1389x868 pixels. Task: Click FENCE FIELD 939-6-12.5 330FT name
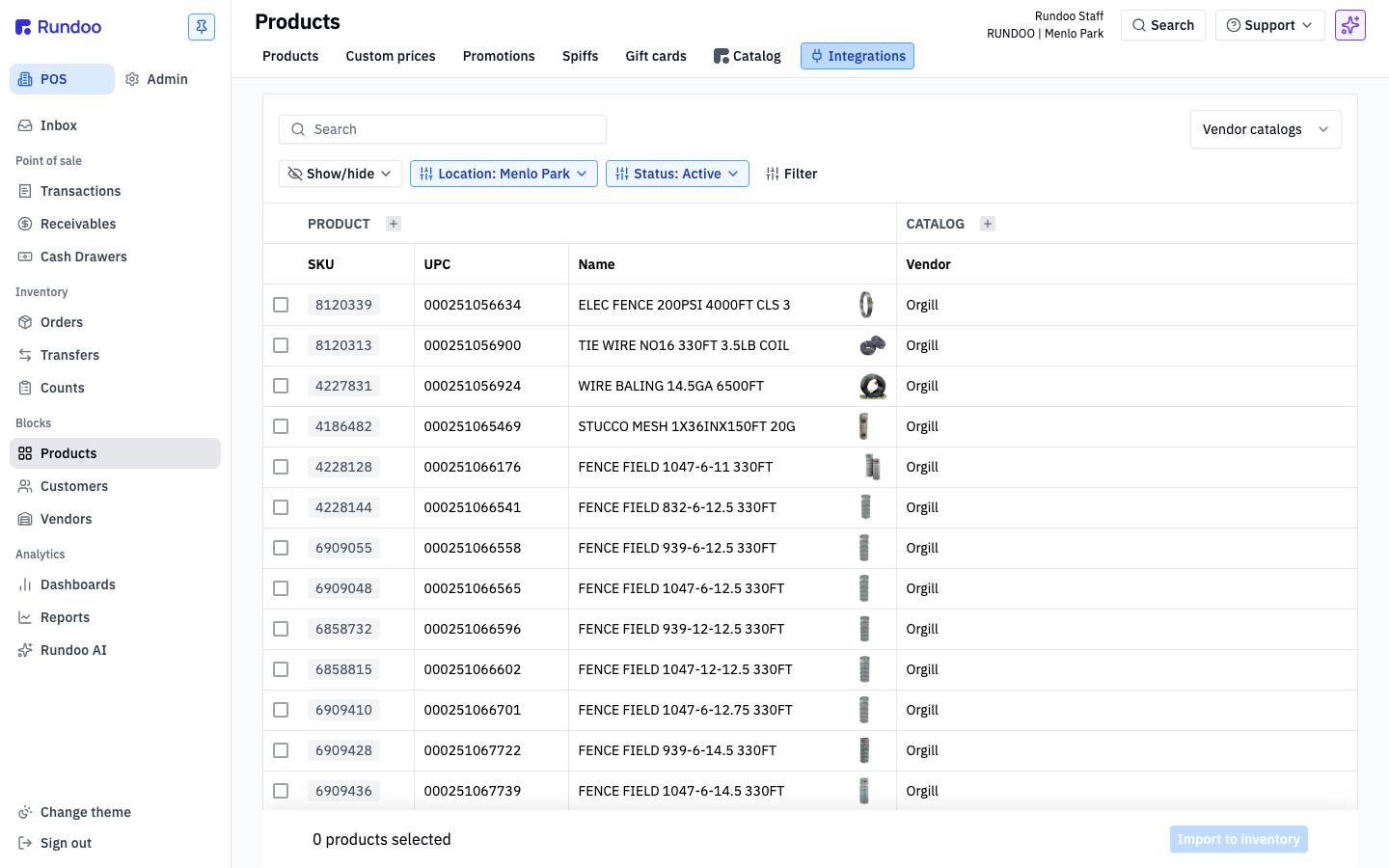[x=677, y=548]
